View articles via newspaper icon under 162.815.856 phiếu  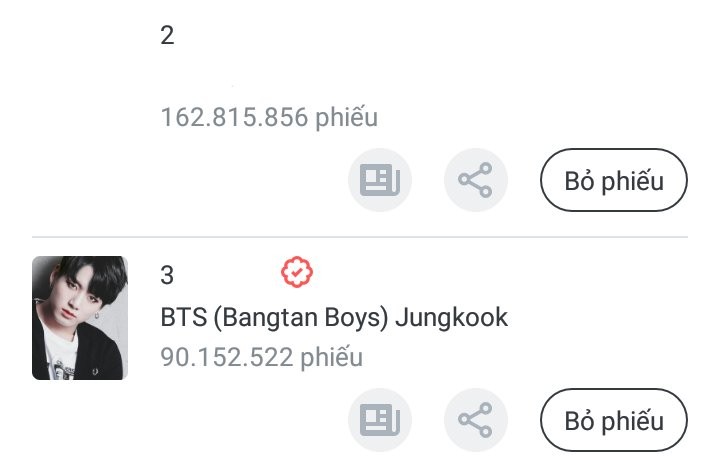click(380, 180)
